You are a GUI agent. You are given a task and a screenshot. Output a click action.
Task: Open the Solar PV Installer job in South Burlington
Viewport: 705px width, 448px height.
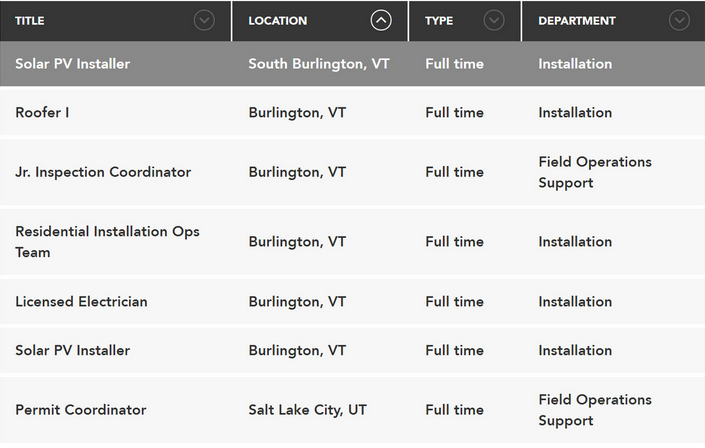[x=72, y=64]
